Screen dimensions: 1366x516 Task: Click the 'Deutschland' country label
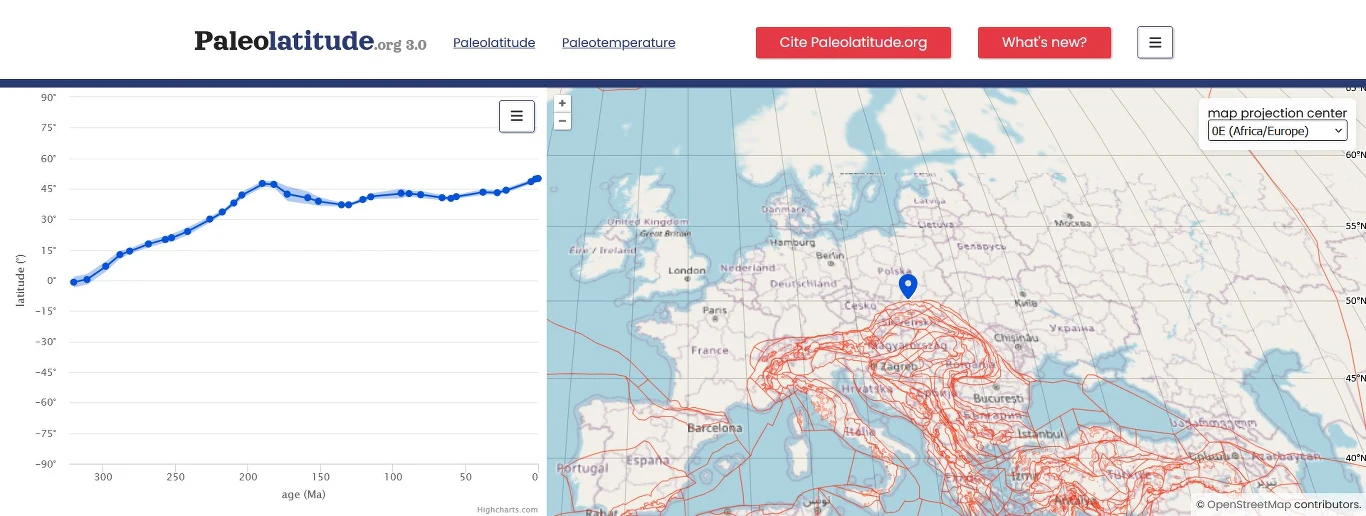(804, 283)
